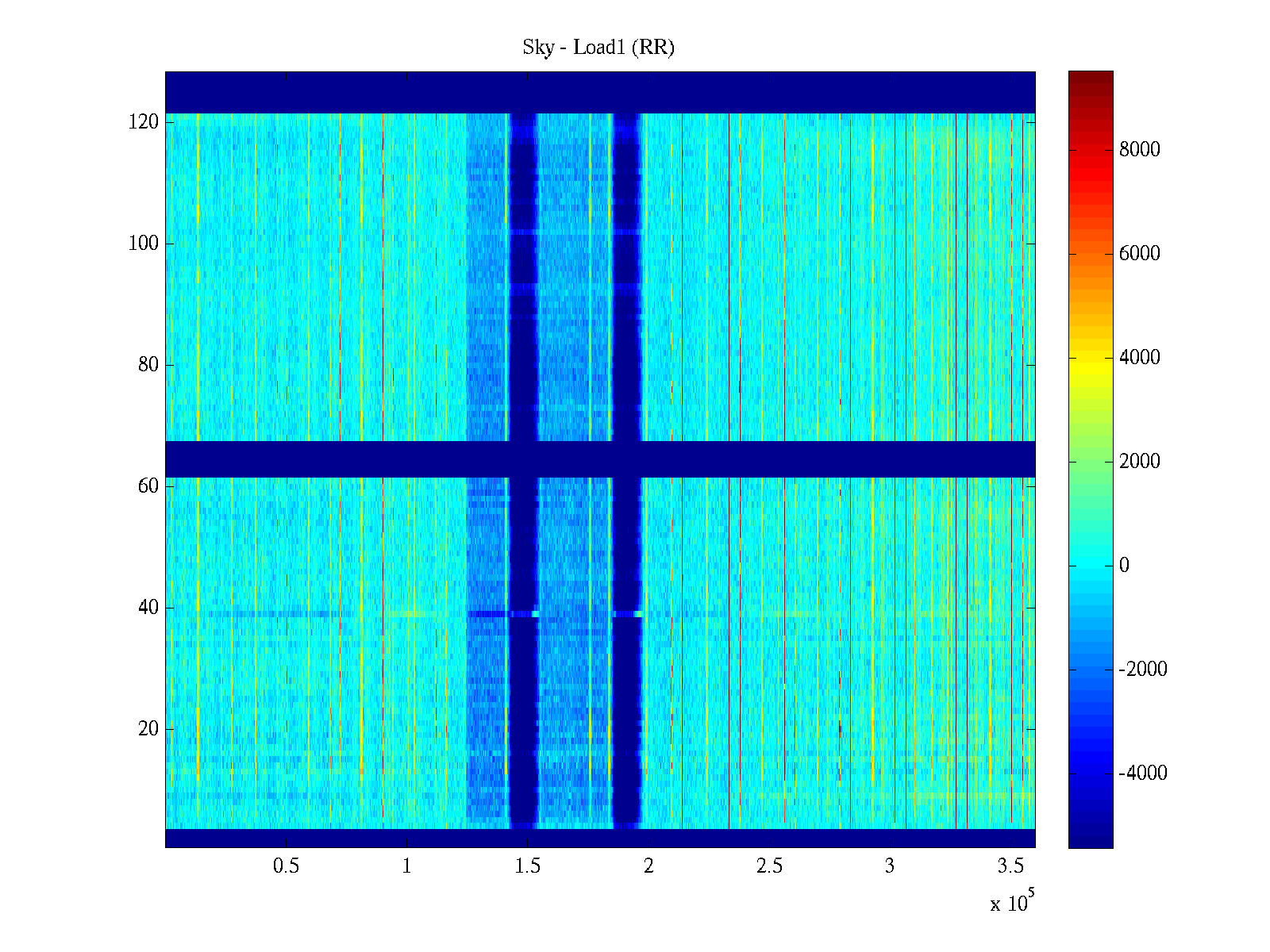Click the colorbar label 4000
This screenshot has height=952, width=1270.
pyautogui.click(x=1140, y=358)
